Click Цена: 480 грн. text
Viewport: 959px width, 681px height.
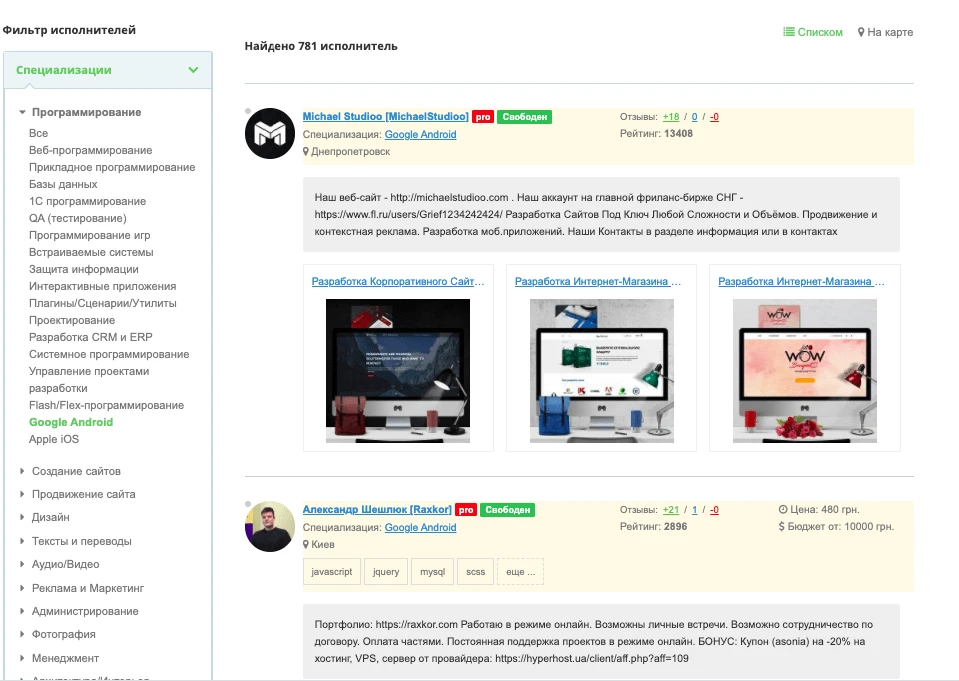click(x=819, y=509)
